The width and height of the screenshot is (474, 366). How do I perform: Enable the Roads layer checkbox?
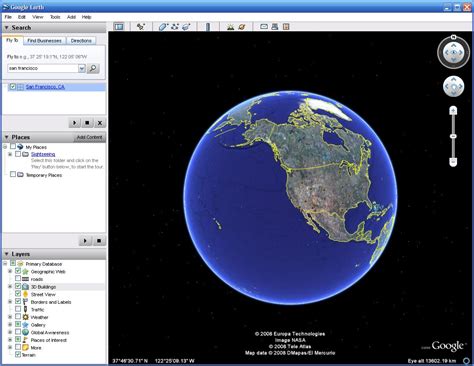(18, 279)
